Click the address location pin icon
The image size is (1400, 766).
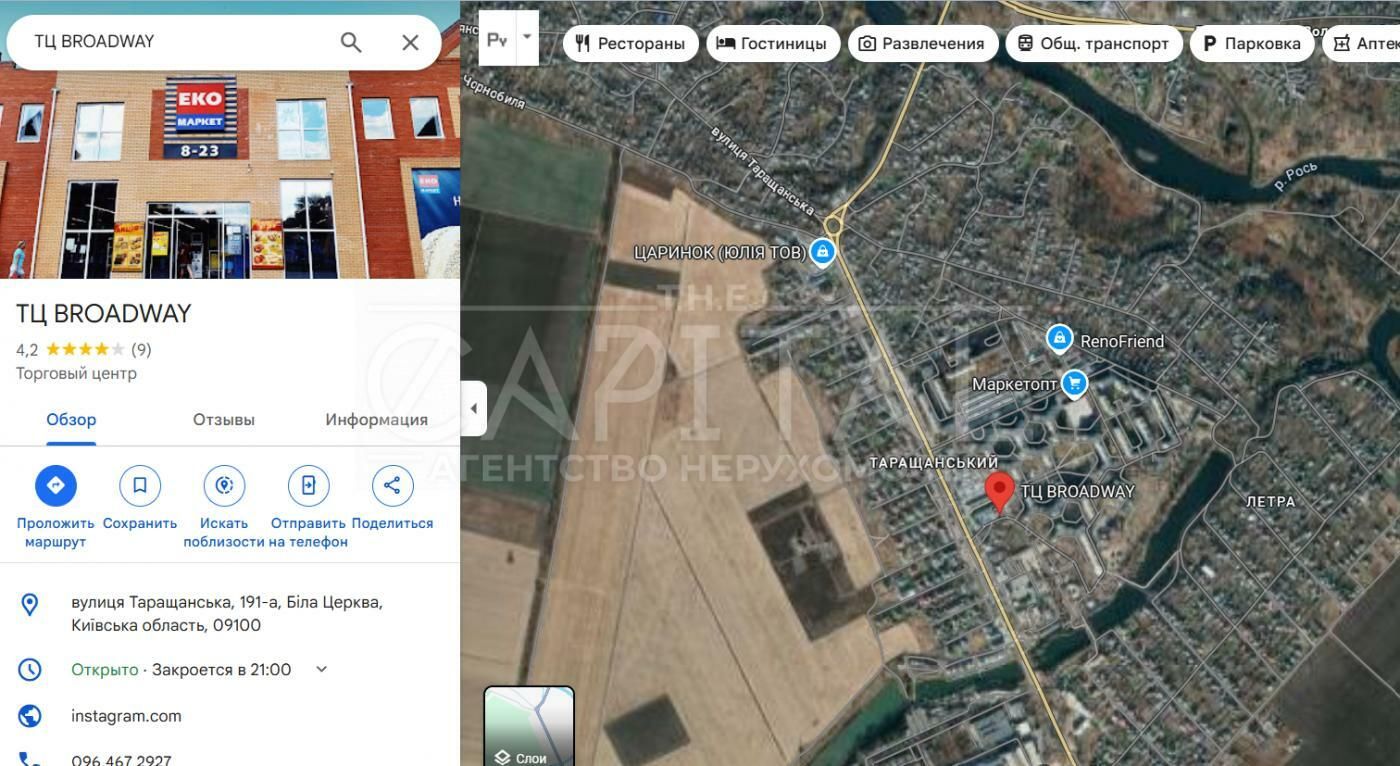tap(30, 604)
